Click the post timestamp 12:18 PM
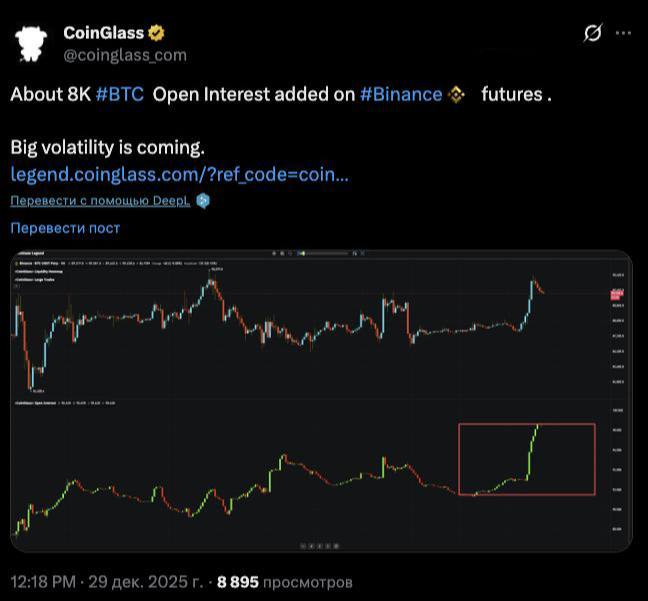This screenshot has height=601, width=648. tap(44, 581)
